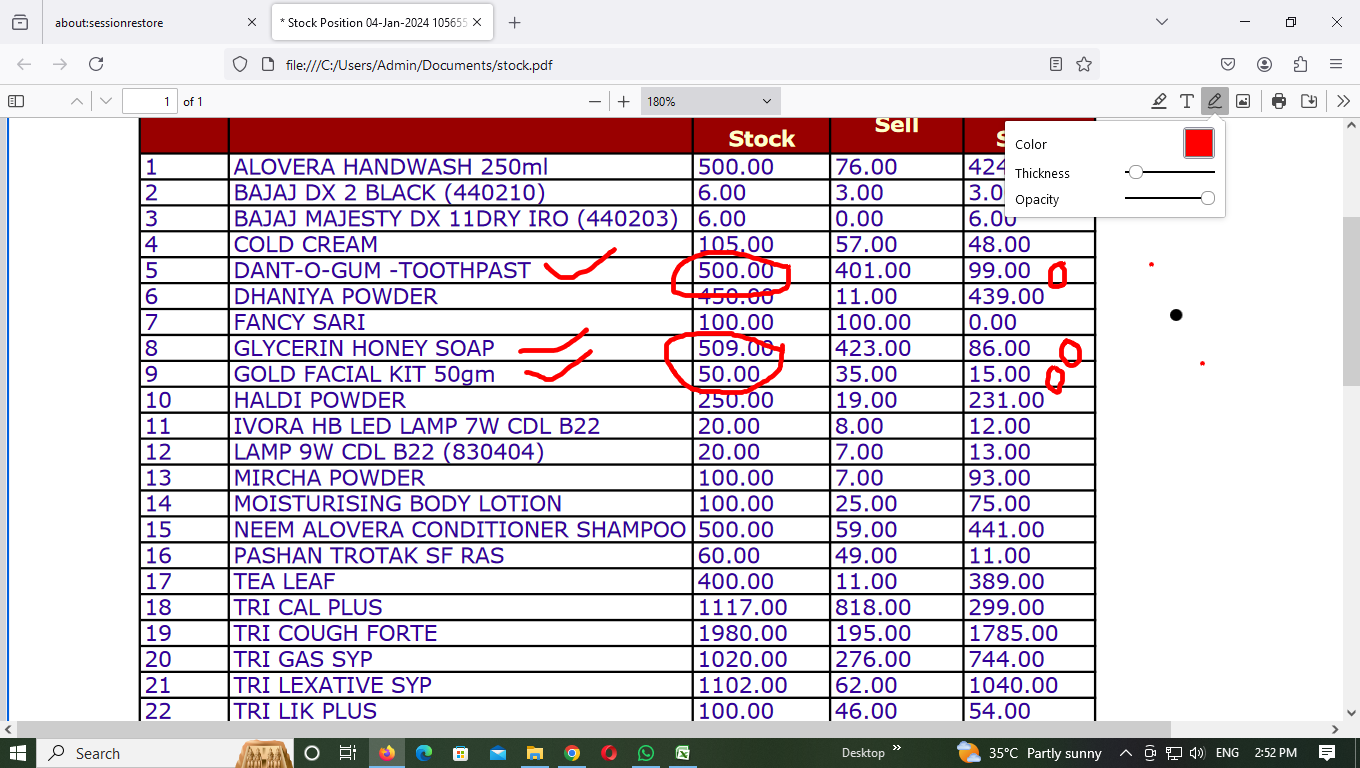This screenshot has height=768, width=1360.
Task: Open a new browser tab
Action: [x=515, y=22]
